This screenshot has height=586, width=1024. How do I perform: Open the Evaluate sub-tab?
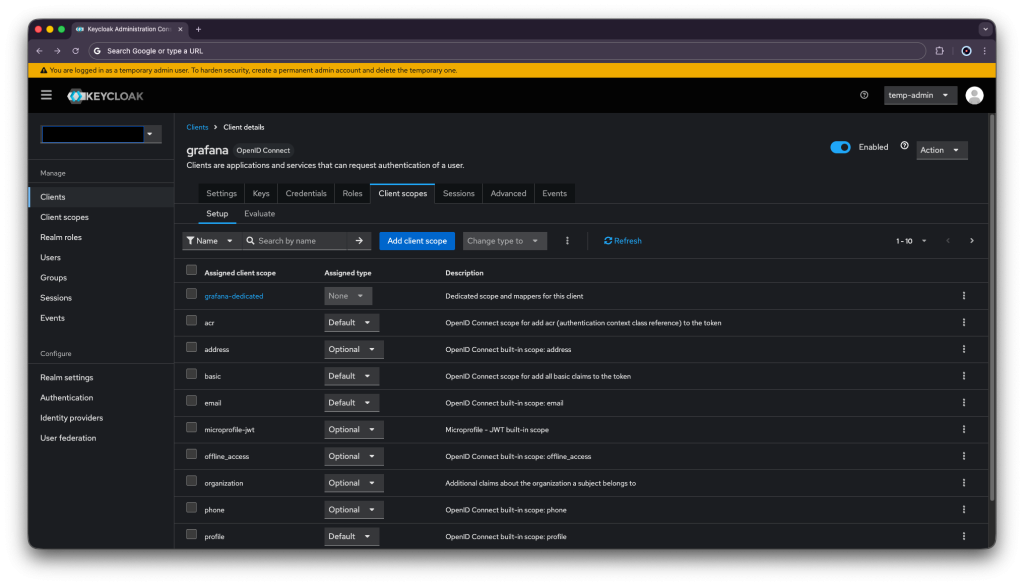pyautogui.click(x=259, y=214)
